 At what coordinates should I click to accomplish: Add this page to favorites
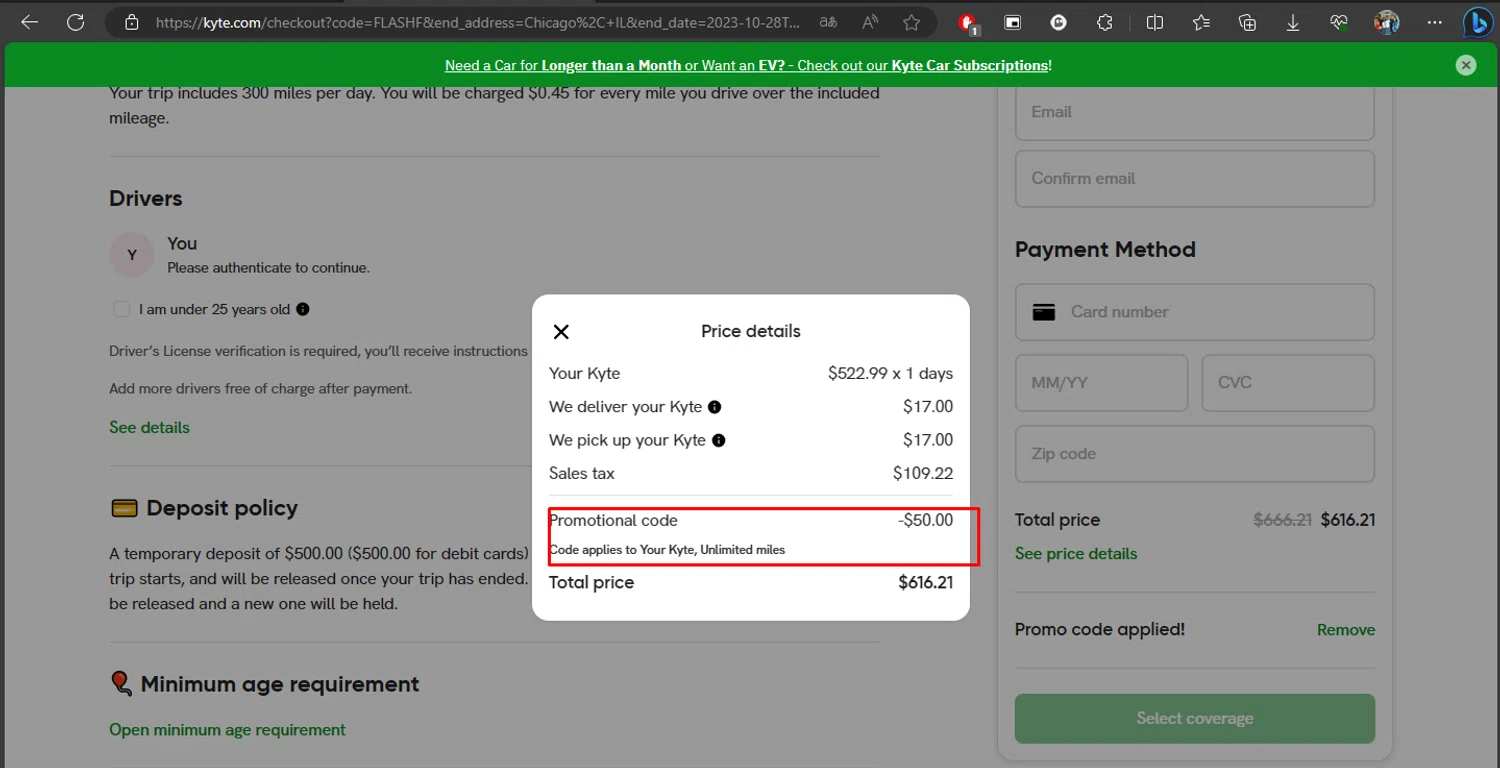[911, 22]
